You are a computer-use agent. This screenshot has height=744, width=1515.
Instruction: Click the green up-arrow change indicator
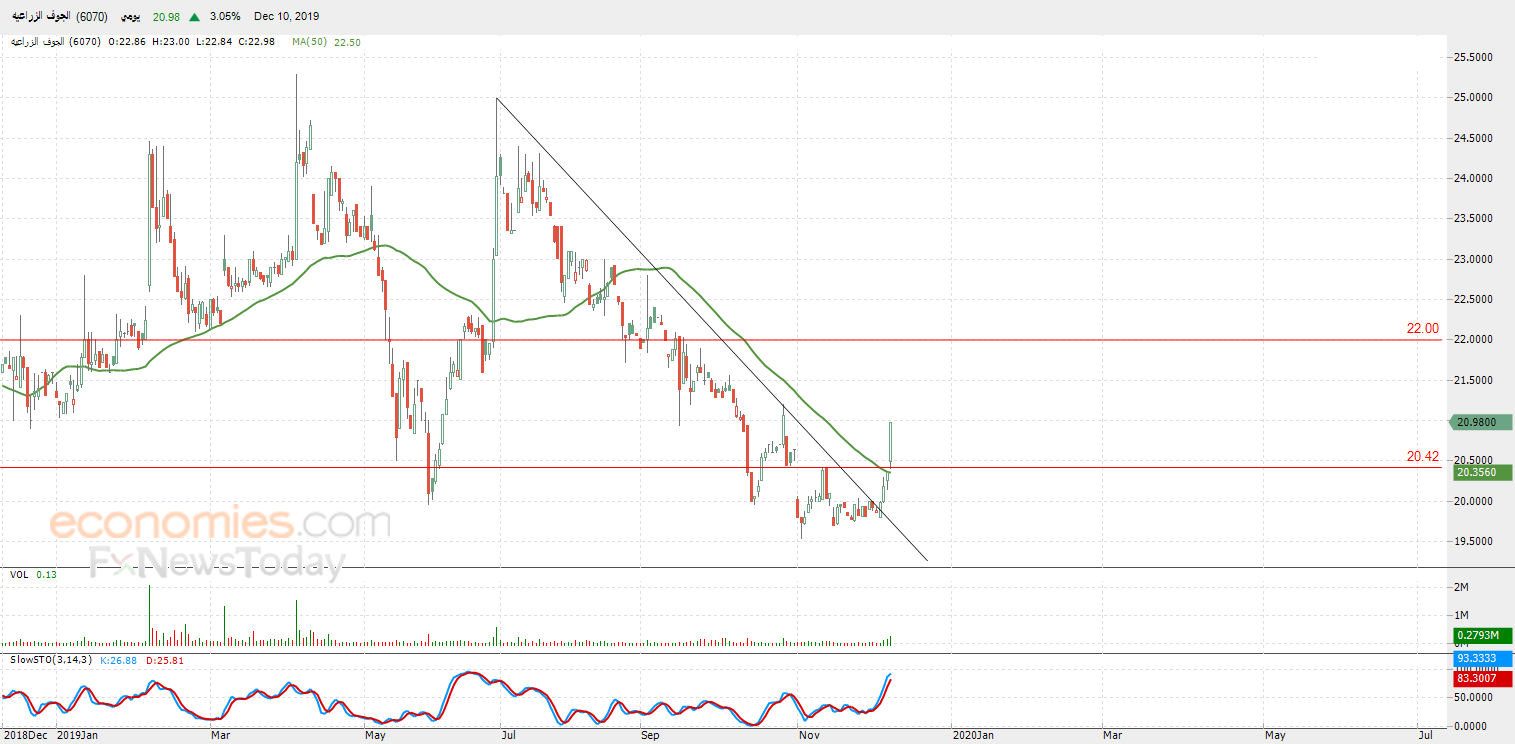[193, 17]
